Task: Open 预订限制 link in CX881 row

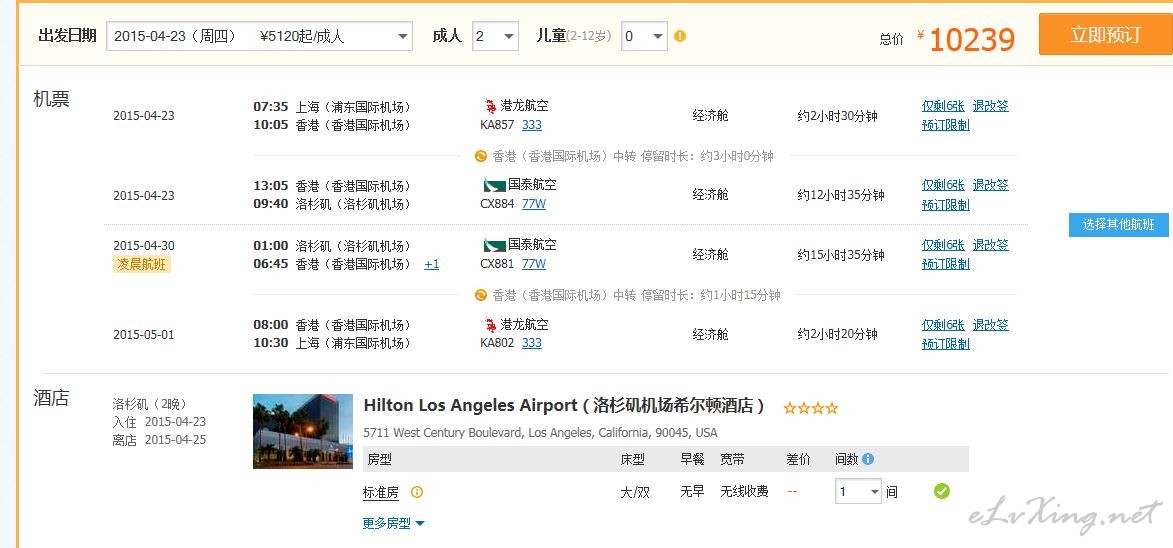Action: click(x=946, y=264)
